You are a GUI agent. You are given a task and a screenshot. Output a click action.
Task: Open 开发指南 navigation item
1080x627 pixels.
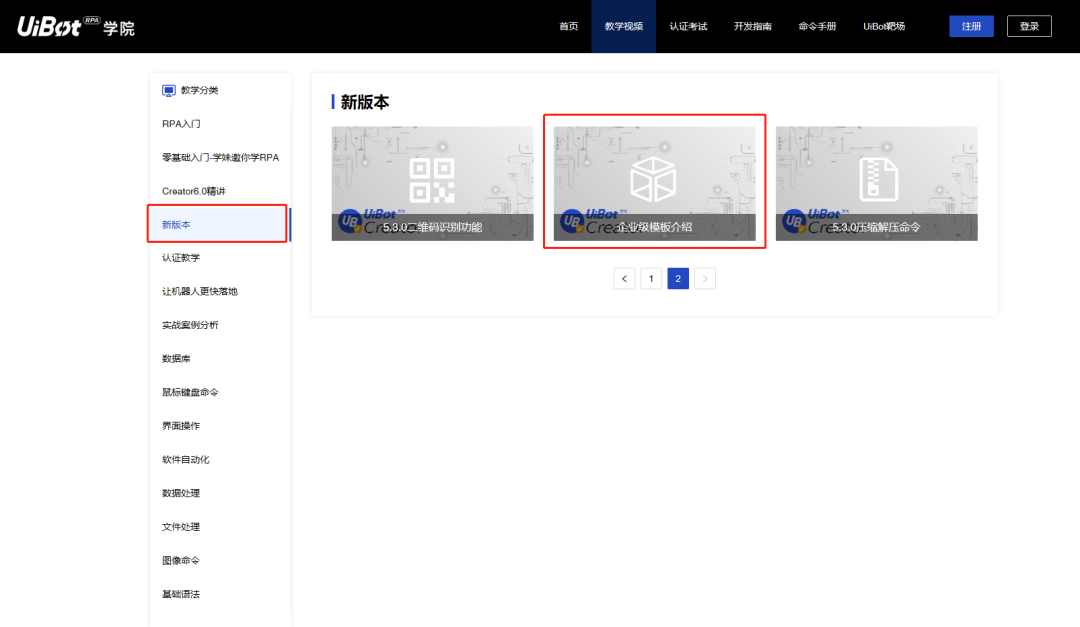752,26
